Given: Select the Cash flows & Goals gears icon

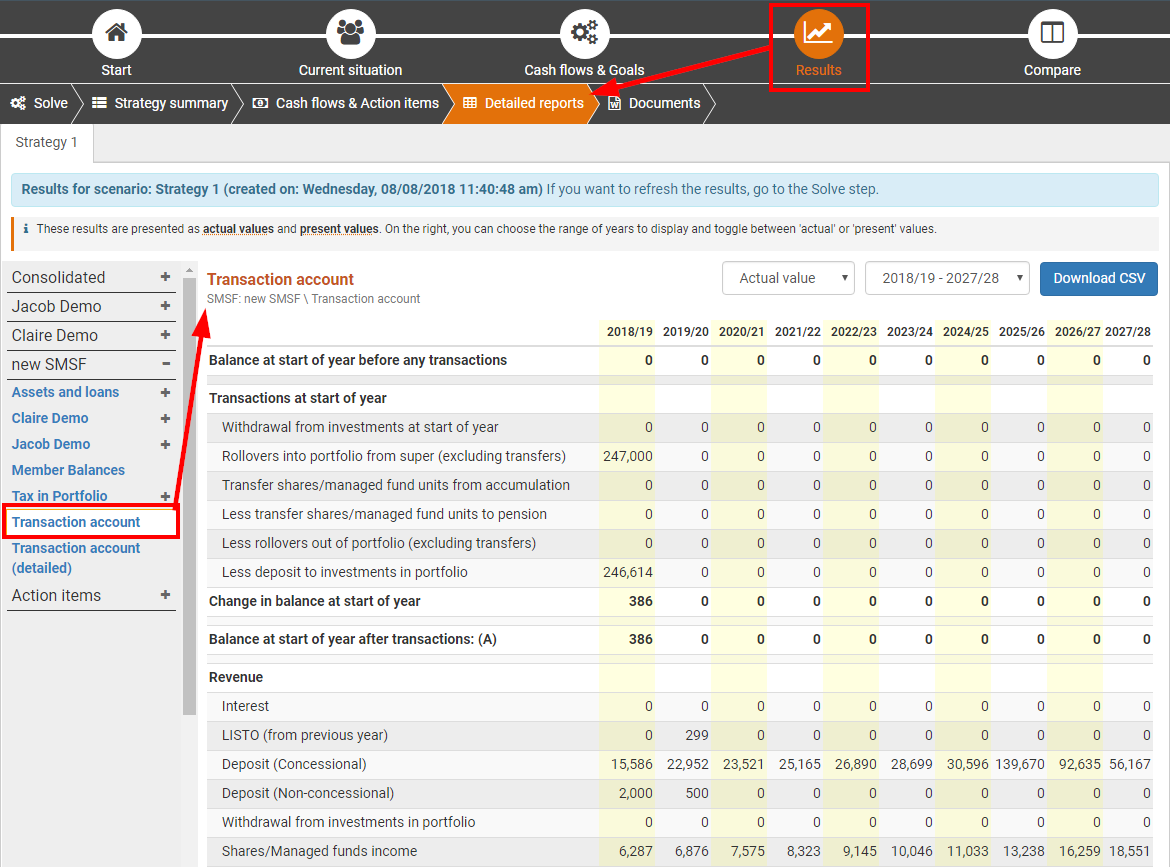Looking at the screenshot, I should [584, 33].
